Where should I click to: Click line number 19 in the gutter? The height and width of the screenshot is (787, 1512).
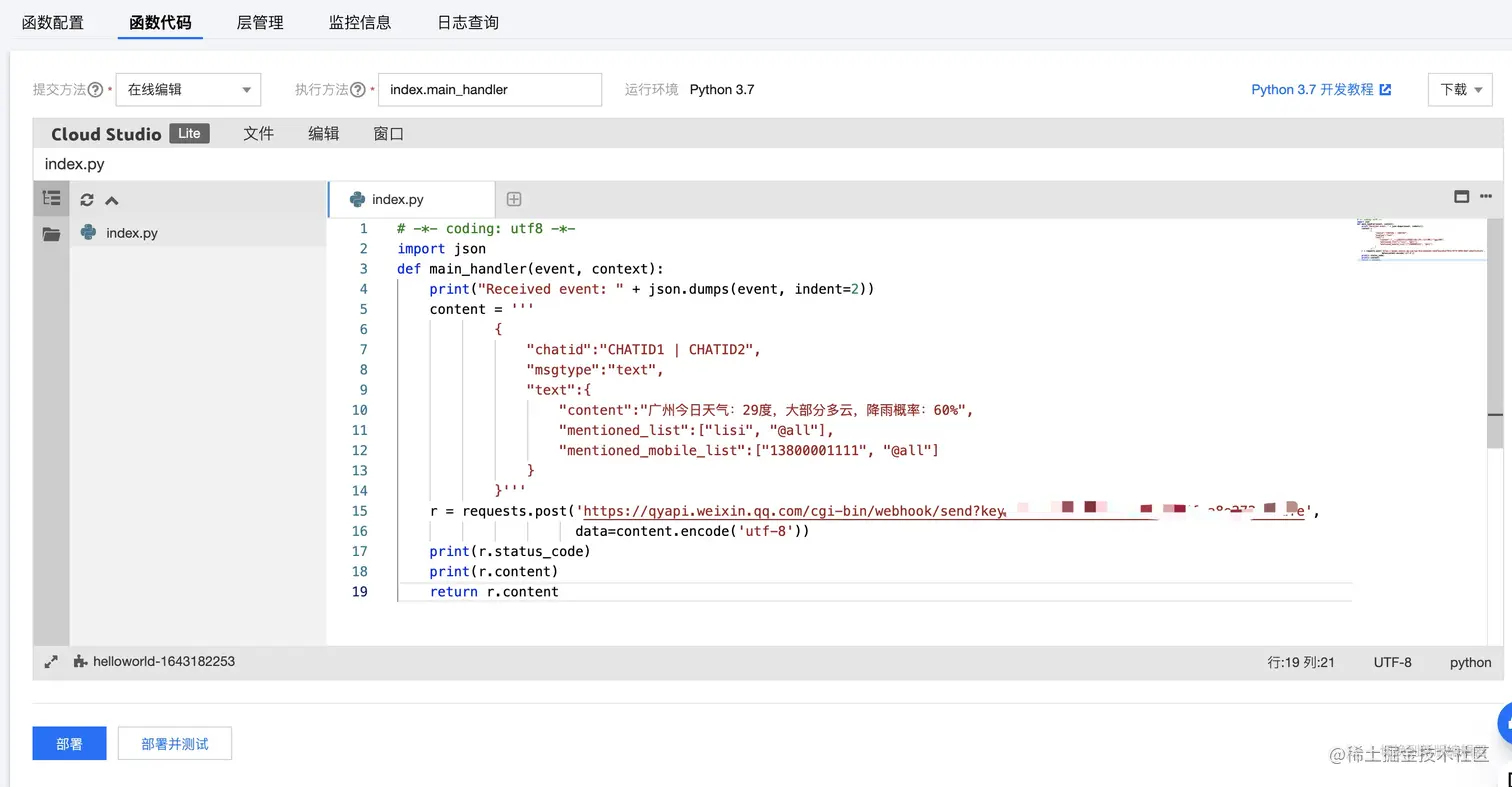coord(359,592)
